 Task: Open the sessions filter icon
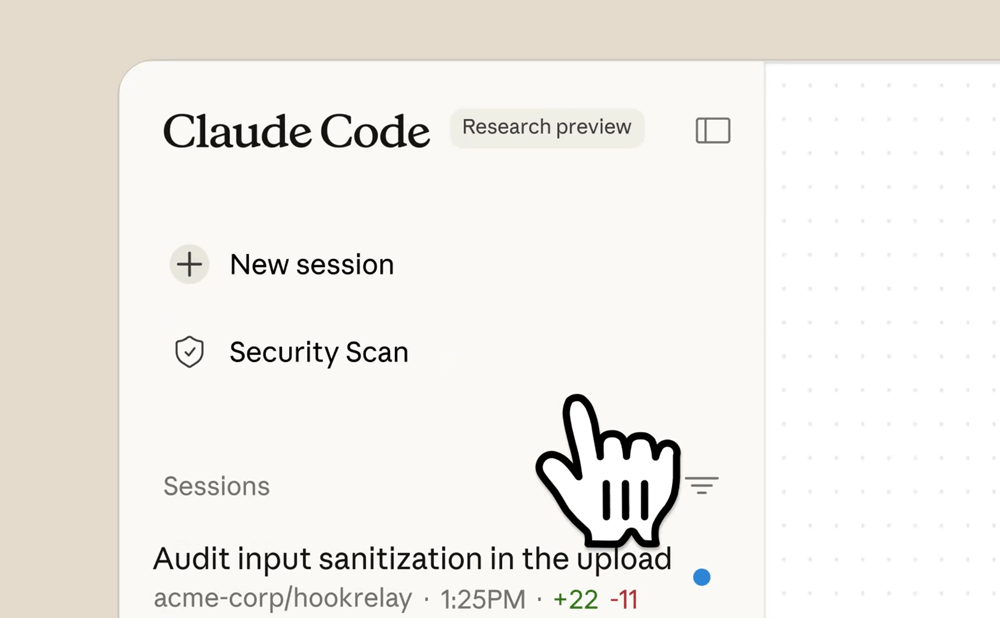pyautogui.click(x=702, y=486)
